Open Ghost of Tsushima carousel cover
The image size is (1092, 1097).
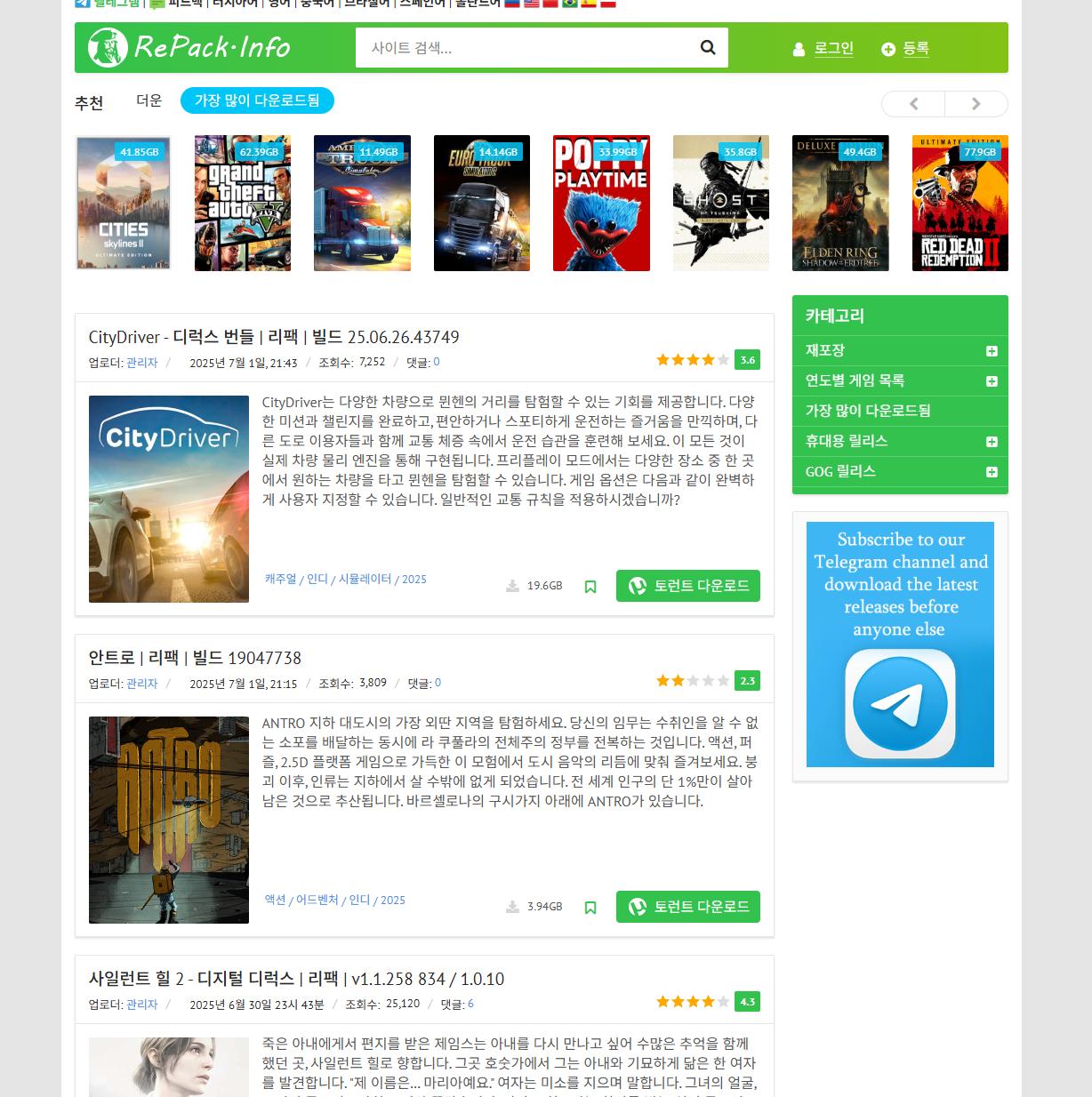[x=721, y=203]
